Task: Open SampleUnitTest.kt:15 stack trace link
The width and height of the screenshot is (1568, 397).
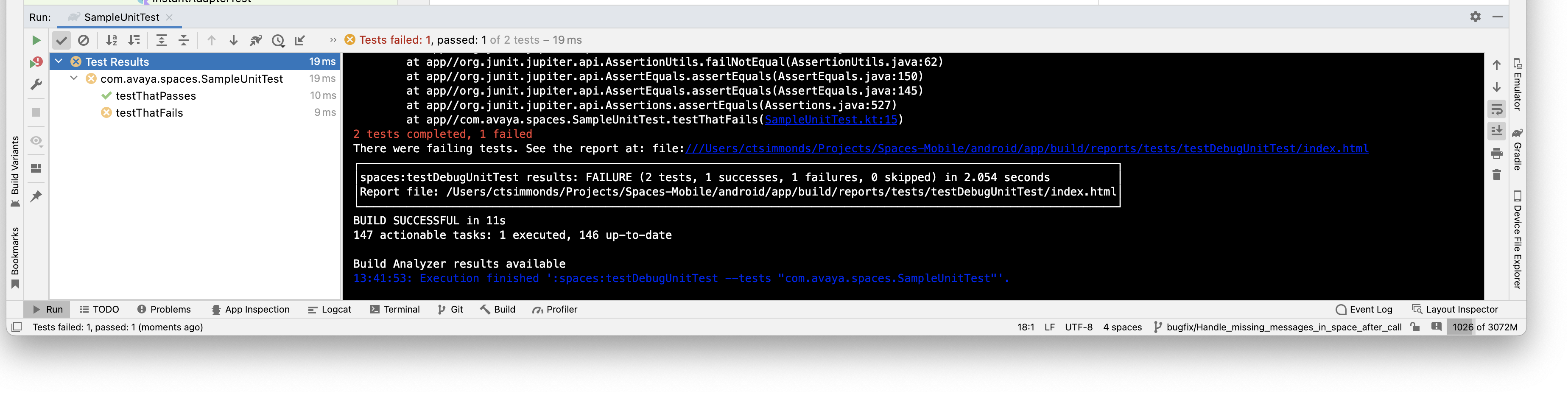Action: click(x=831, y=119)
